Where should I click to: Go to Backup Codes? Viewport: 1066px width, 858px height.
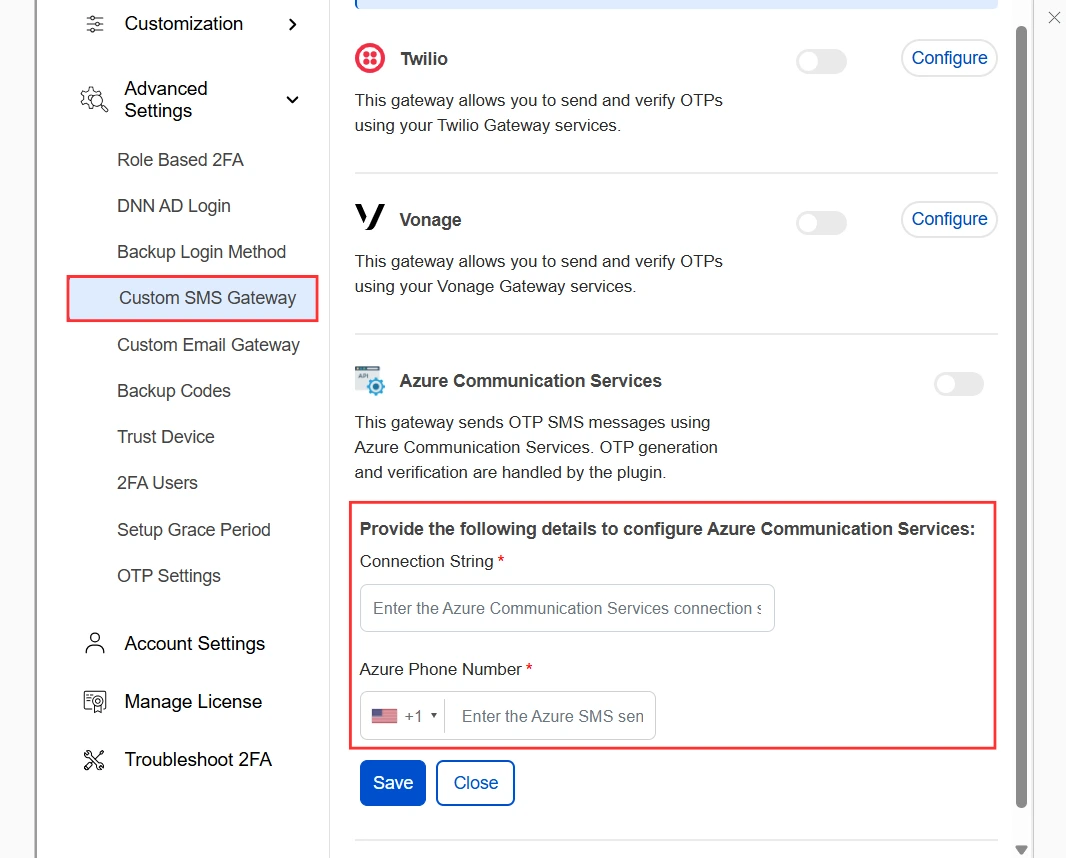173,391
